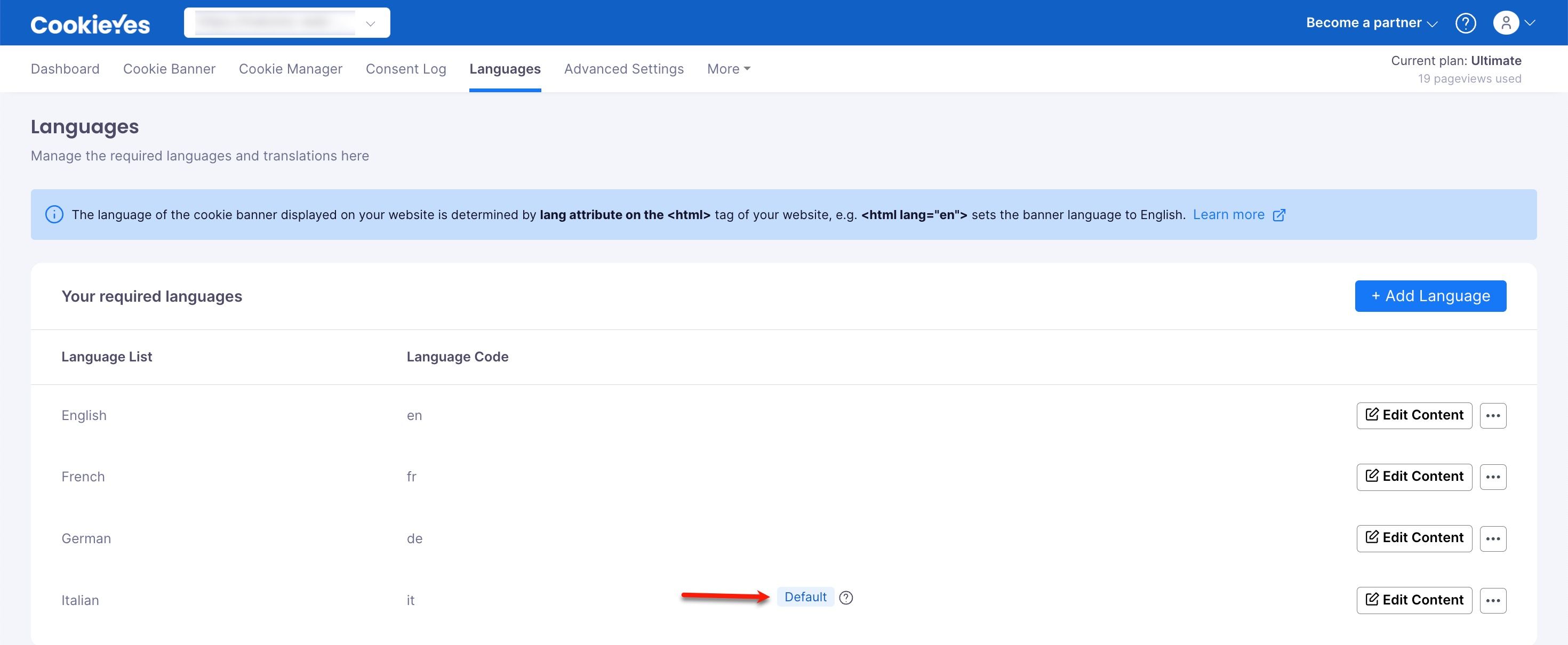Open the user account avatar menu

click(x=1506, y=23)
